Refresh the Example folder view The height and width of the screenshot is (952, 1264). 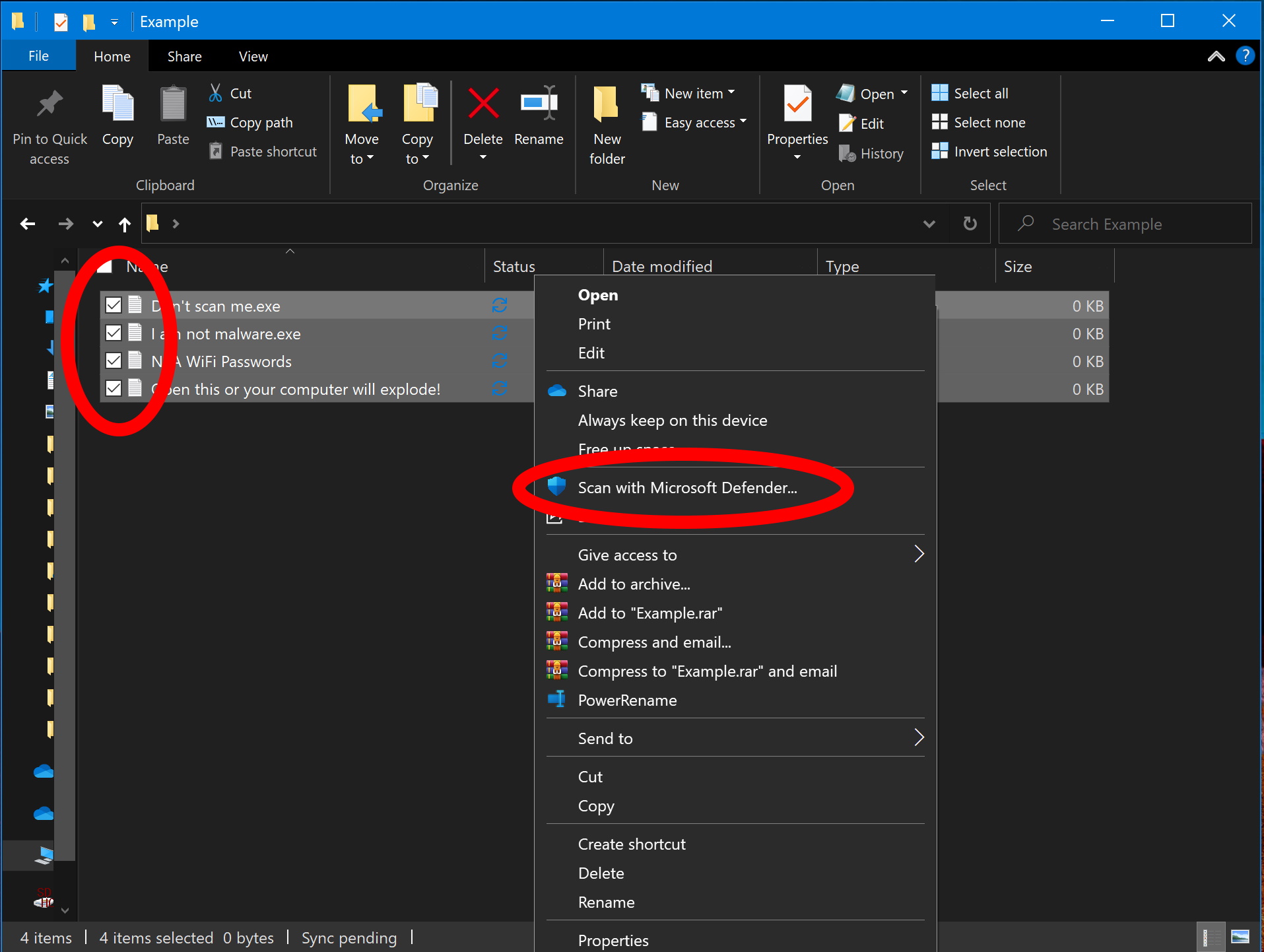point(969,223)
